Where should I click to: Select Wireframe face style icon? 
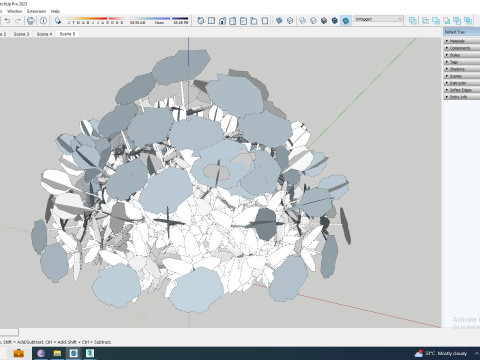point(302,21)
